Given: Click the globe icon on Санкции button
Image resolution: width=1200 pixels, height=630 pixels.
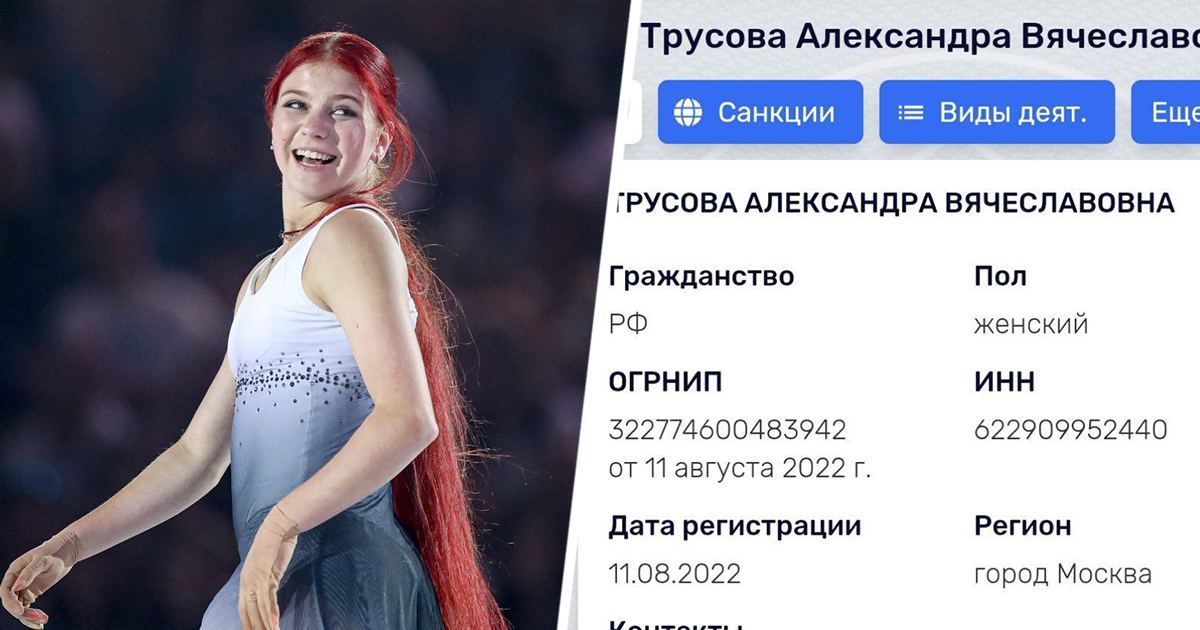Looking at the screenshot, I should click(x=688, y=112).
